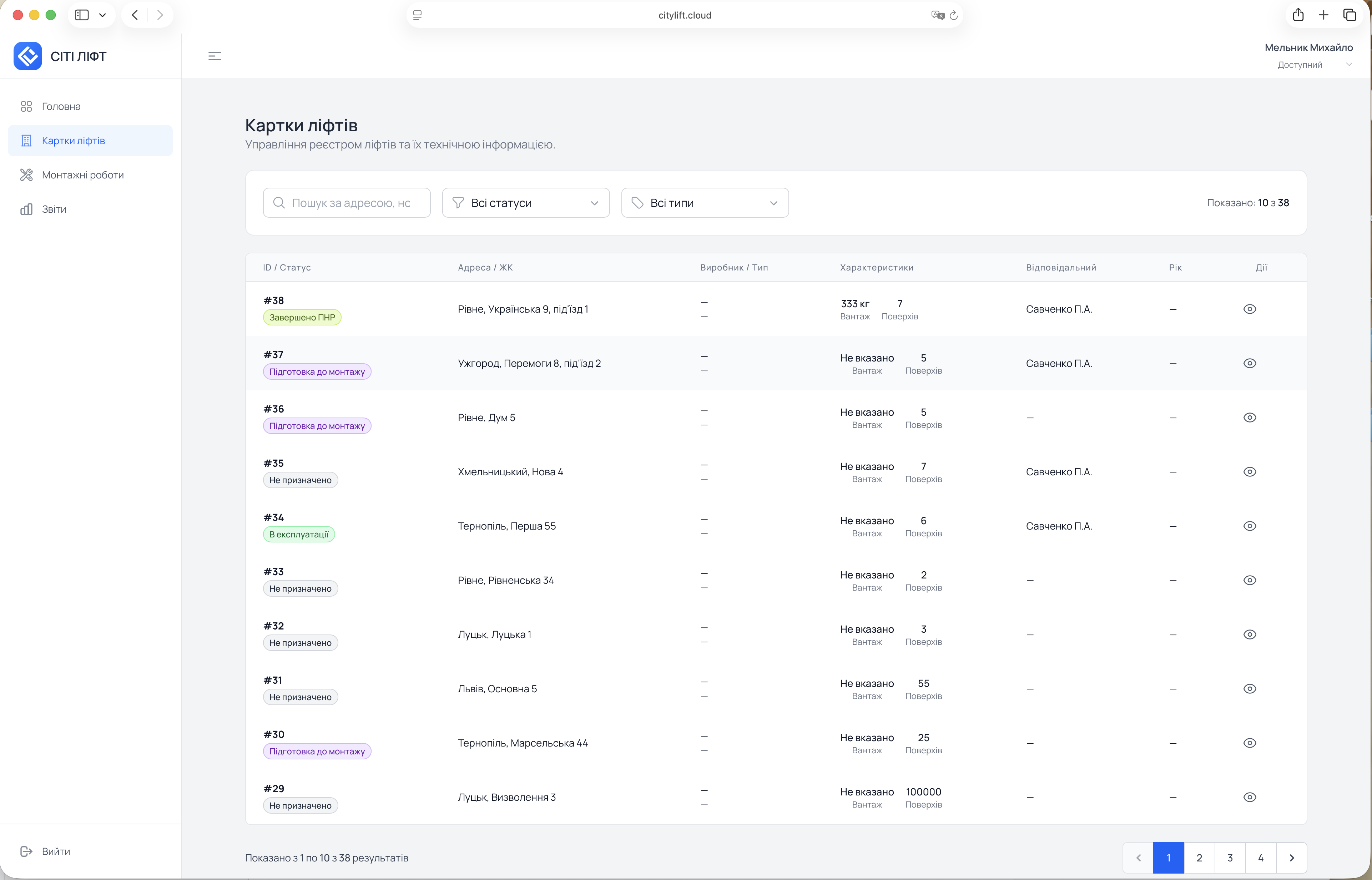Click the translate page icon in address bar
Viewport: 1372px width, 880px height.
pos(937,15)
